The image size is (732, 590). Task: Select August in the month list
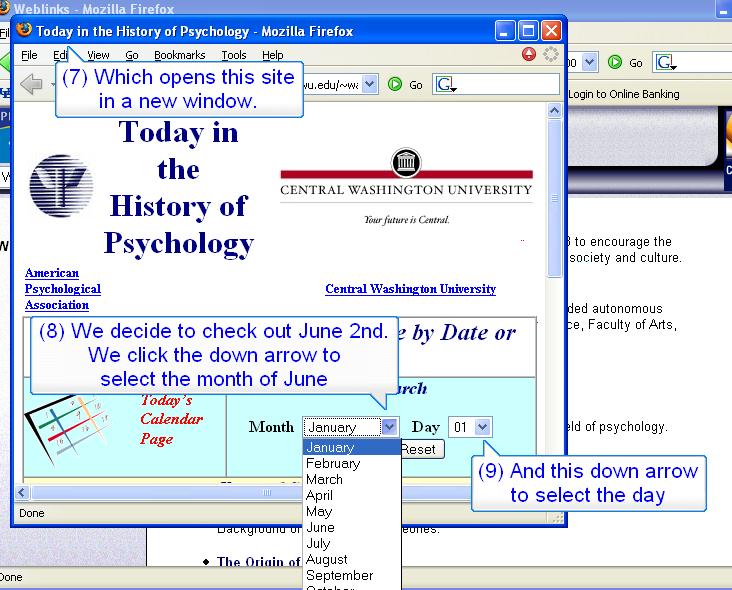click(x=352, y=559)
